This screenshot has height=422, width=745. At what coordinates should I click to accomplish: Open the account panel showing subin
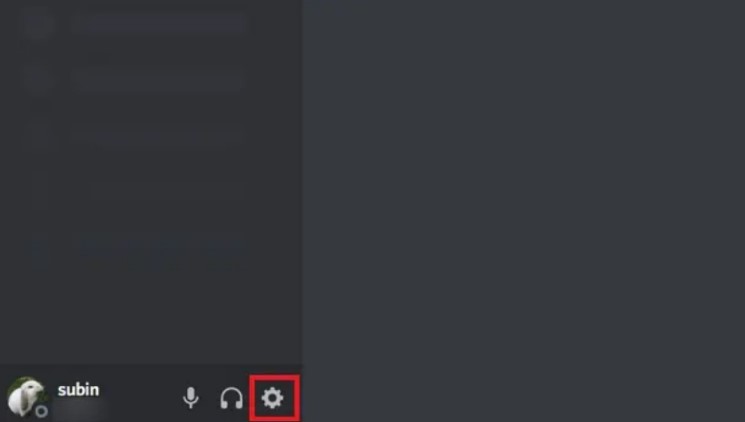tap(57, 397)
